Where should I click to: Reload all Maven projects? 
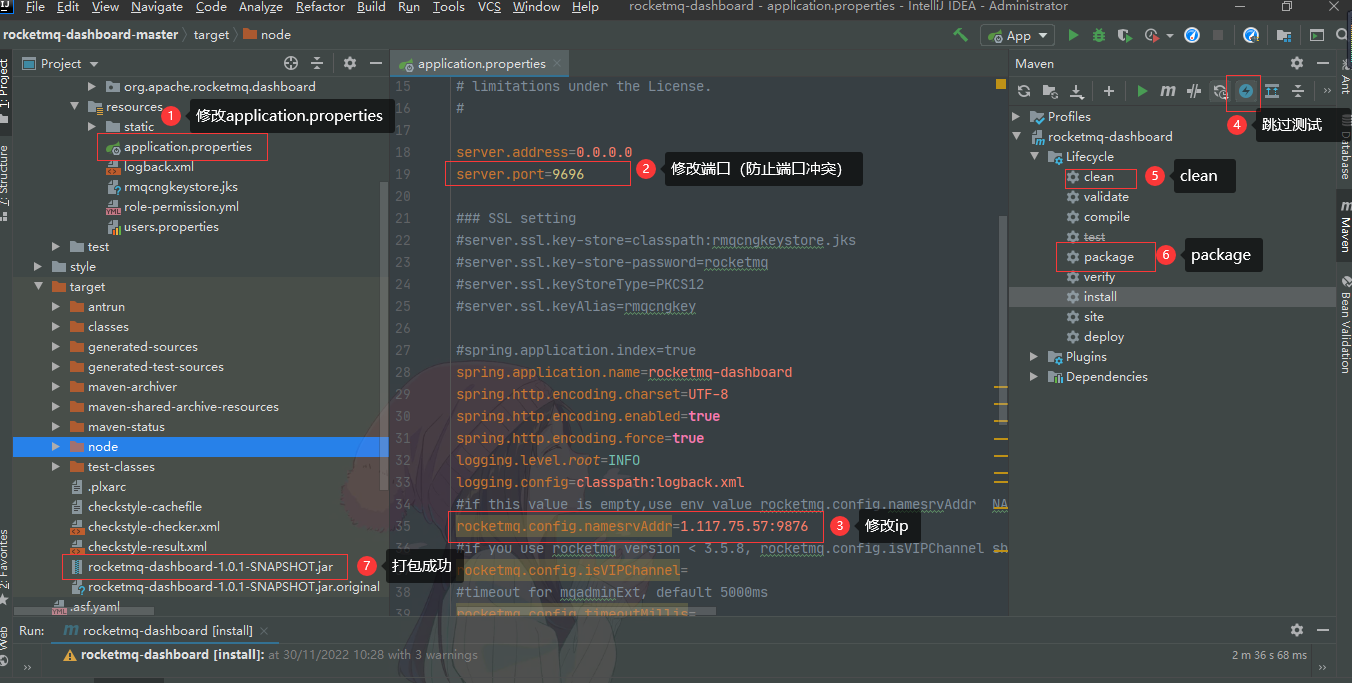pyautogui.click(x=1024, y=91)
